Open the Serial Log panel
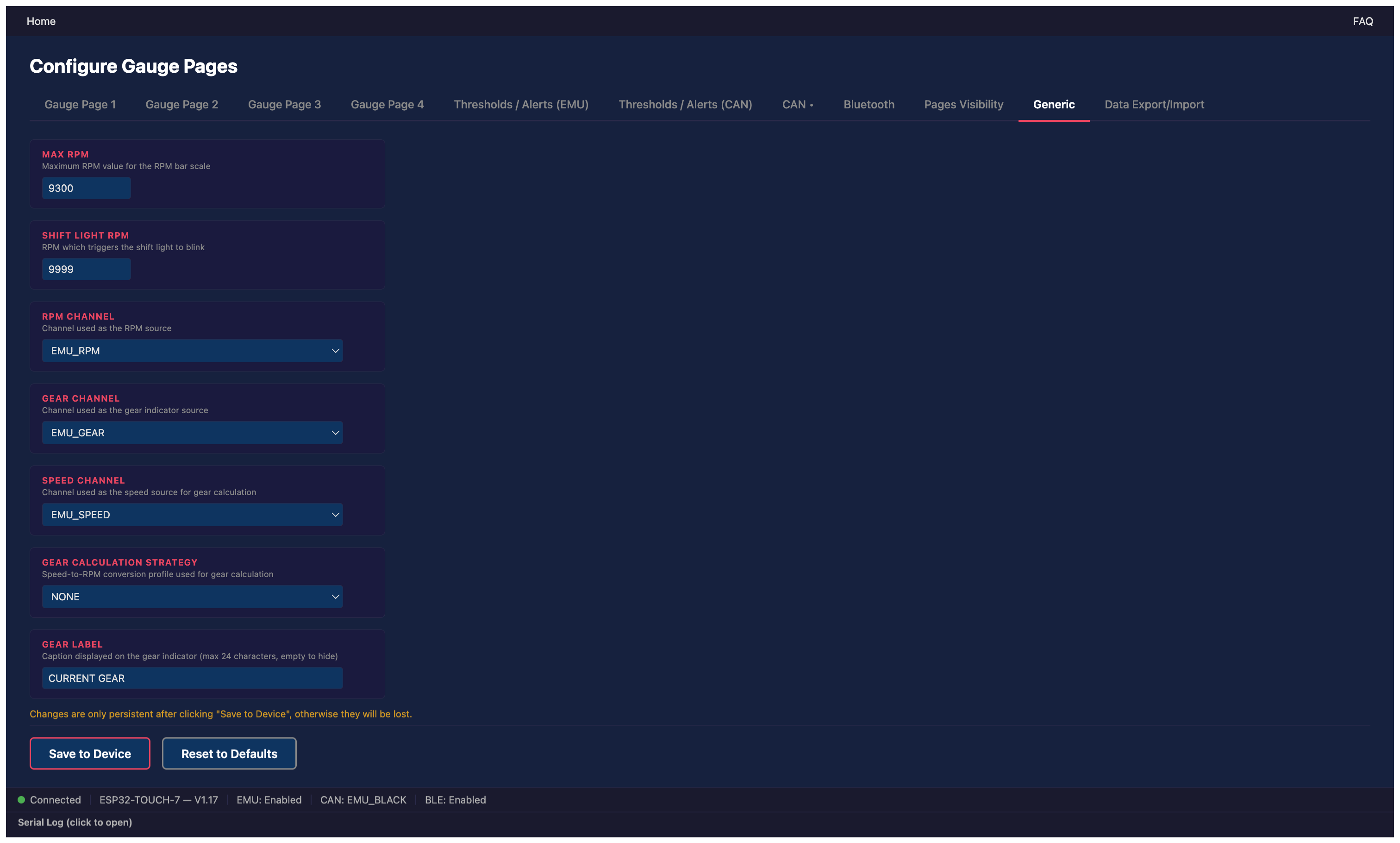1400x843 pixels. coord(75,822)
